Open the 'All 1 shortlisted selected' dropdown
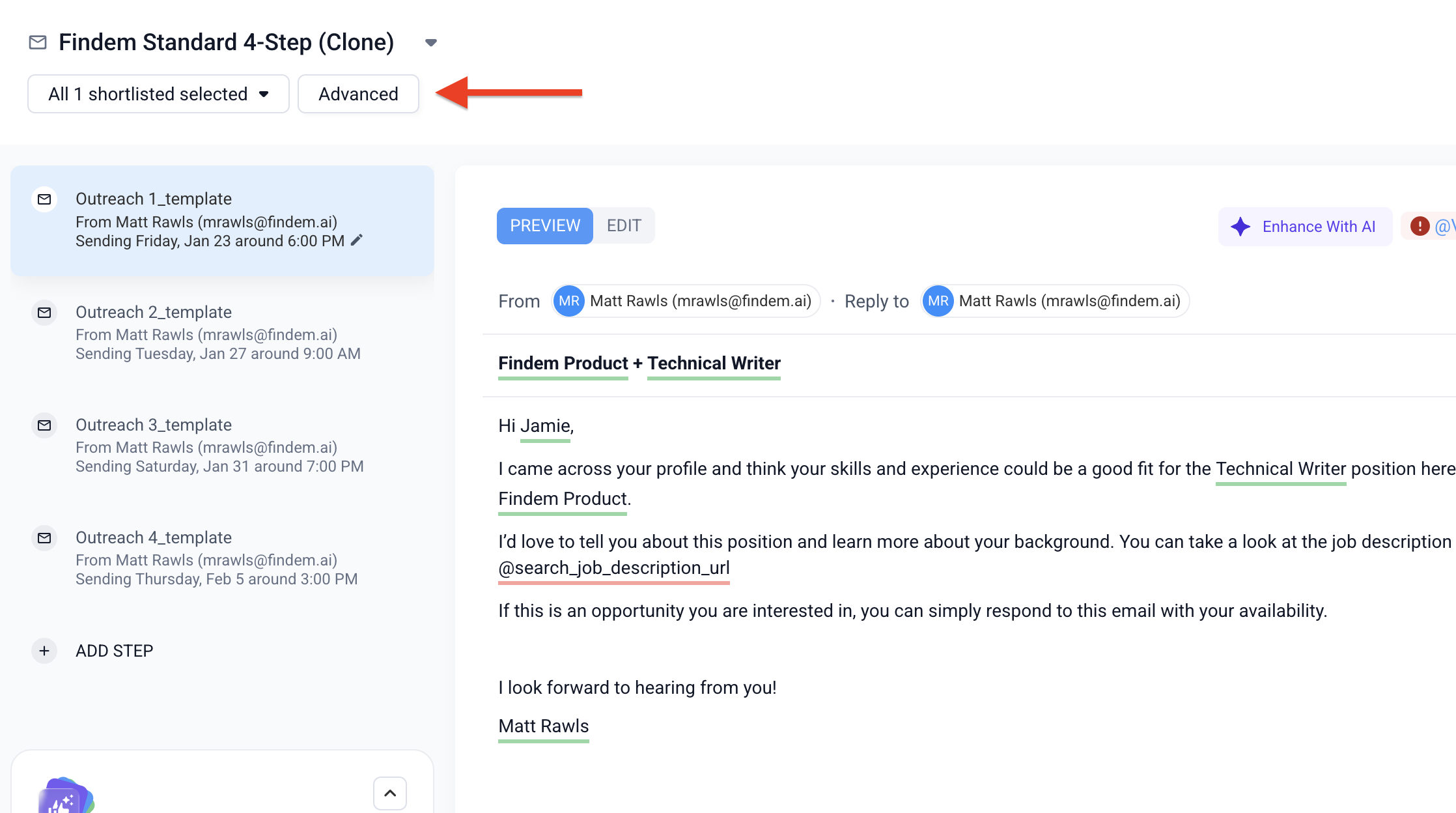1456x813 pixels. (158, 94)
